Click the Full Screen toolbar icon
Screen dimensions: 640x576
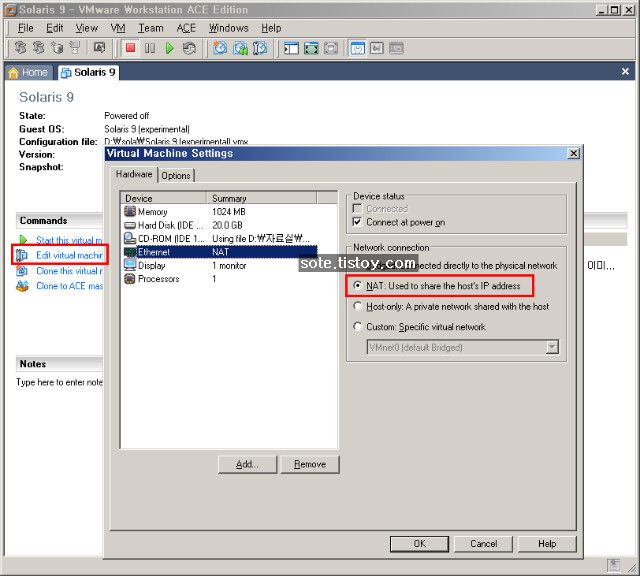(x=311, y=48)
